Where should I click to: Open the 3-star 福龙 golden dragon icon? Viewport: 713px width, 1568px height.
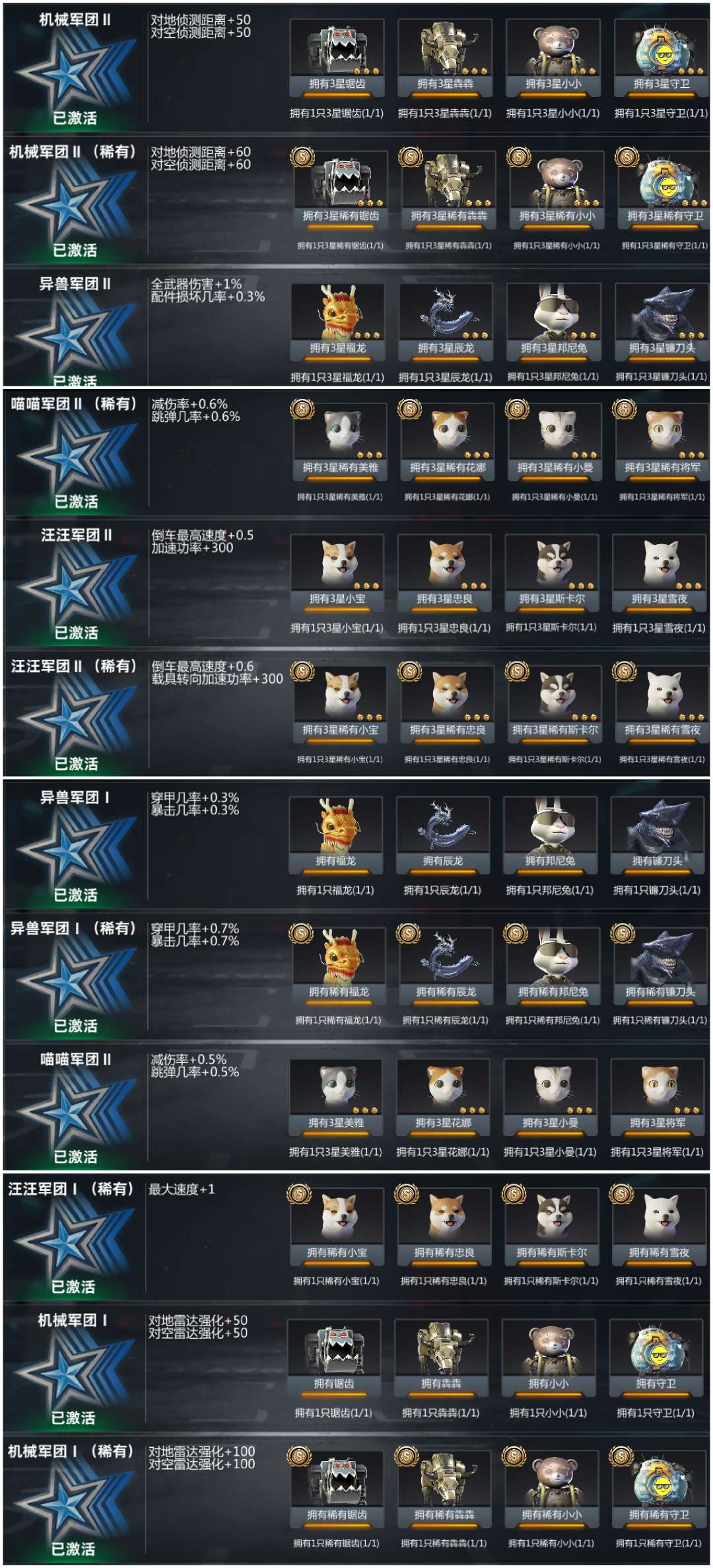[337, 322]
